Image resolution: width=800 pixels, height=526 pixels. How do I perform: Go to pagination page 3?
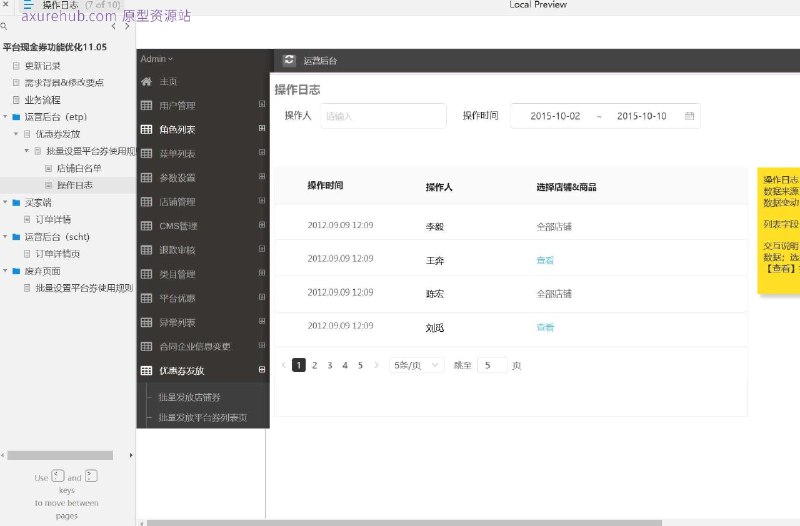[x=330, y=365]
